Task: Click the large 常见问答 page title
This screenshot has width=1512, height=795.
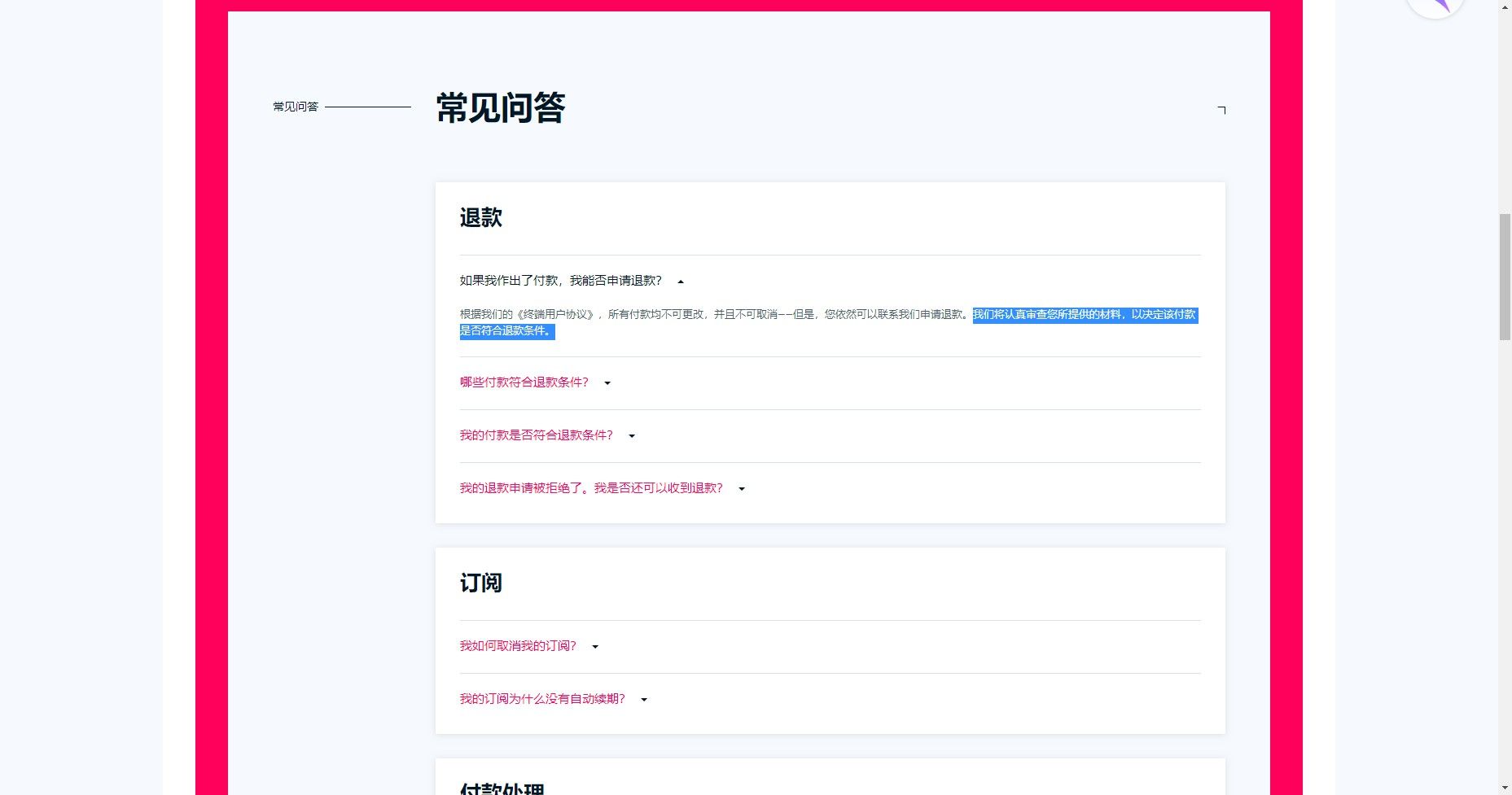Action: coord(500,108)
